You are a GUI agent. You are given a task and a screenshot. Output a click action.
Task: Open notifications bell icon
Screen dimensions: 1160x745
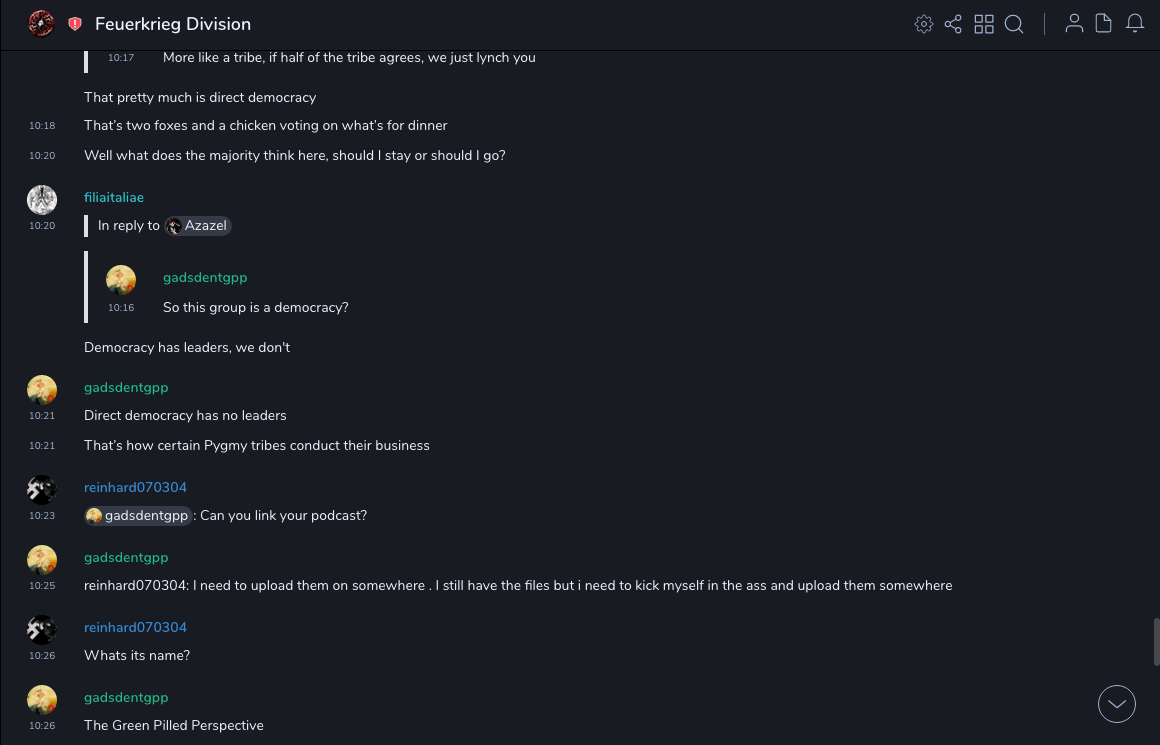[1135, 24]
